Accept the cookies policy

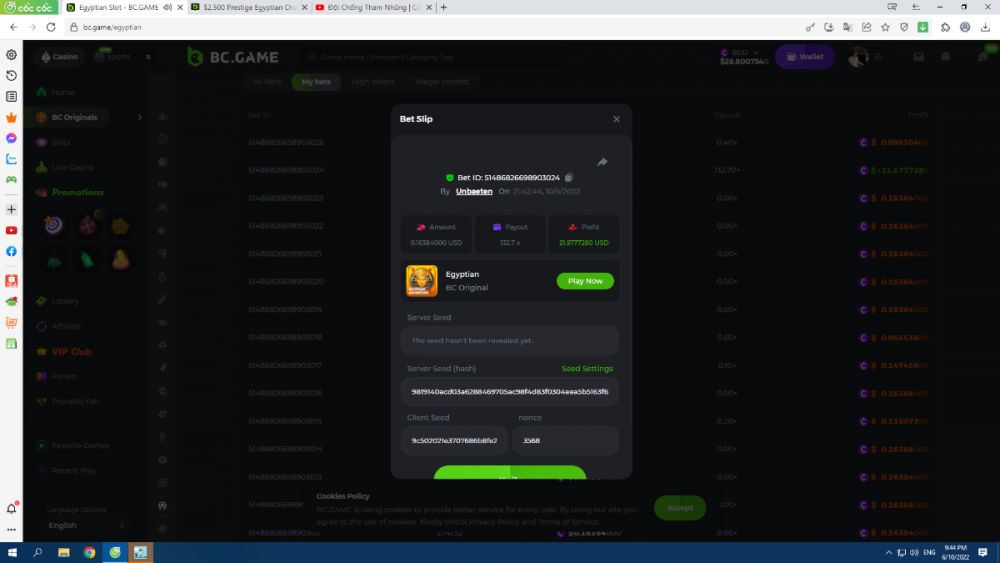679,508
